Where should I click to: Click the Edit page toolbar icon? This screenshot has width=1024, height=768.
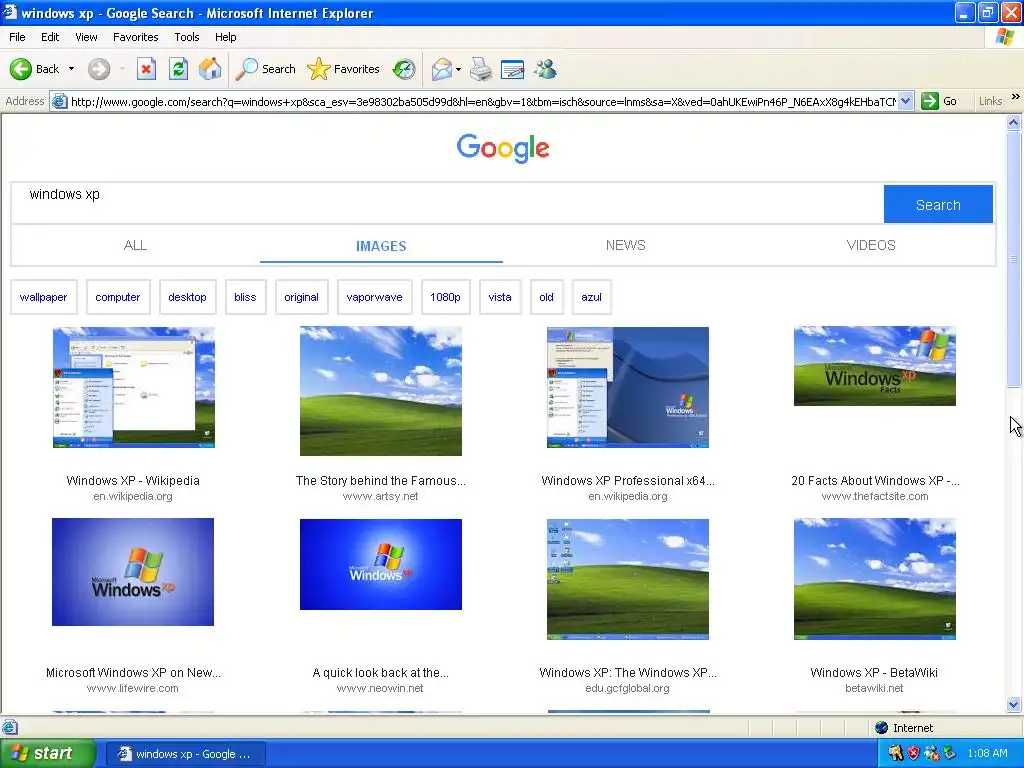point(513,69)
